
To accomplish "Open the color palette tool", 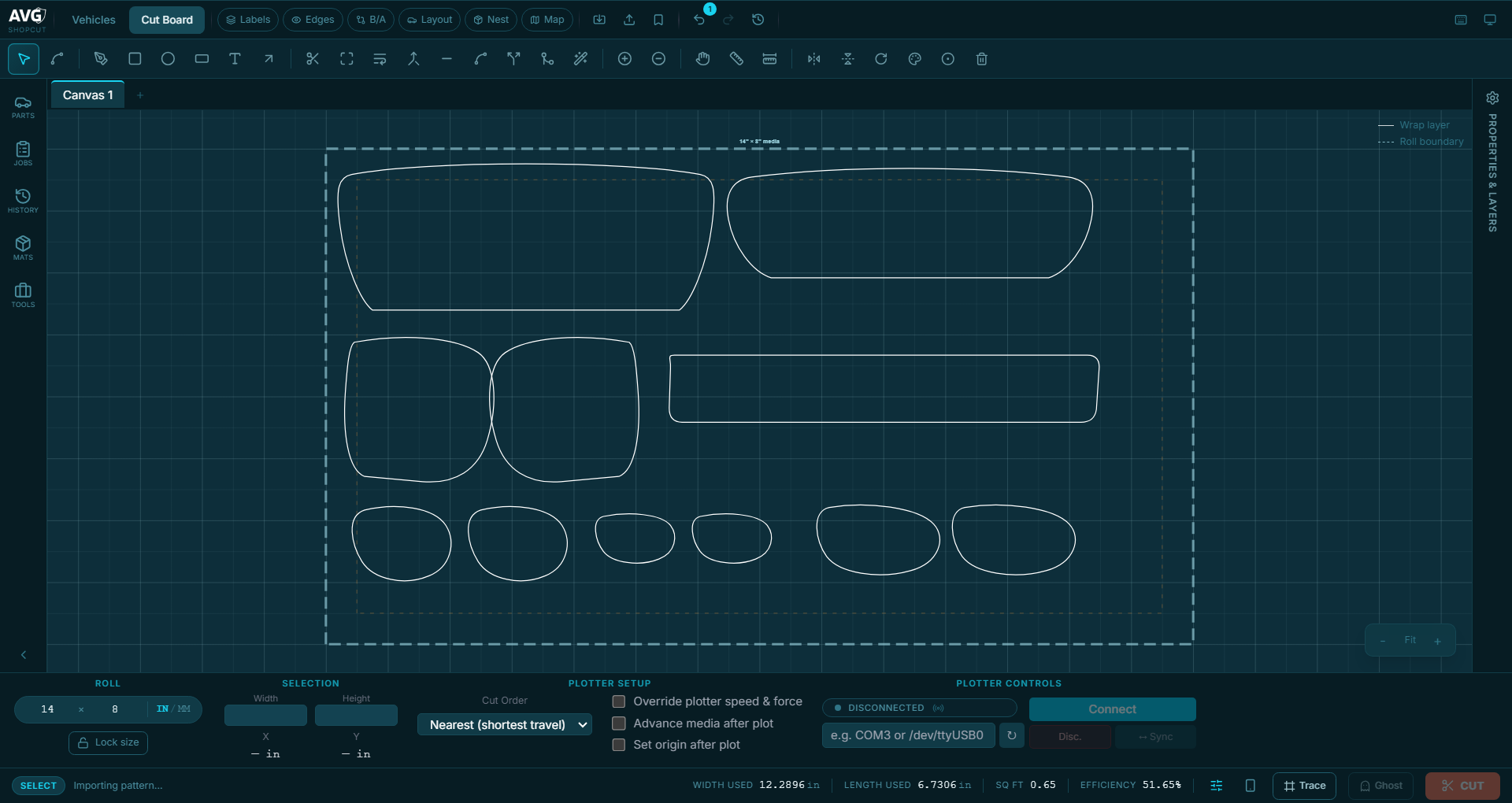I will [914, 59].
